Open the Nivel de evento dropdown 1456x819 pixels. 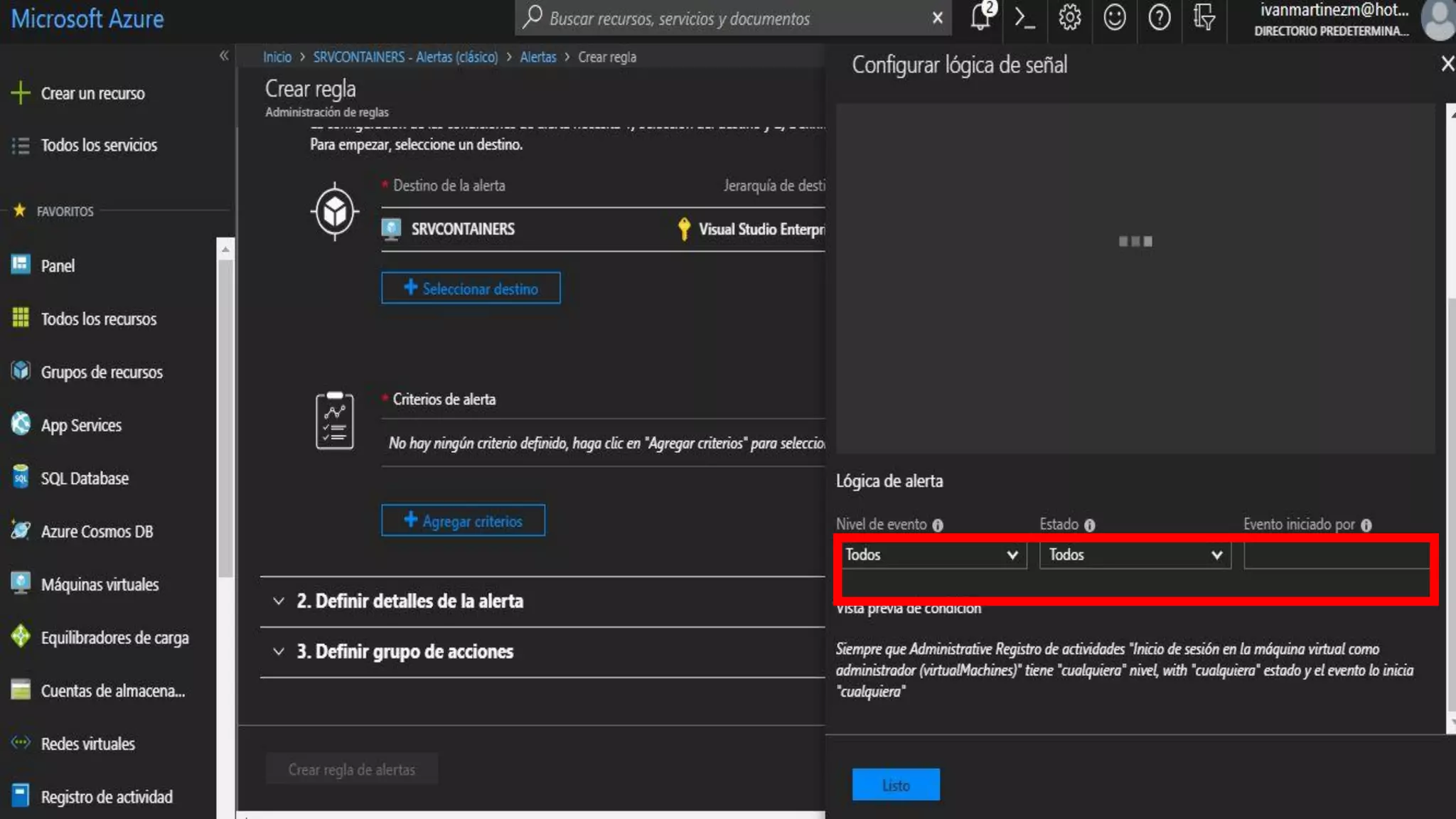(931, 555)
